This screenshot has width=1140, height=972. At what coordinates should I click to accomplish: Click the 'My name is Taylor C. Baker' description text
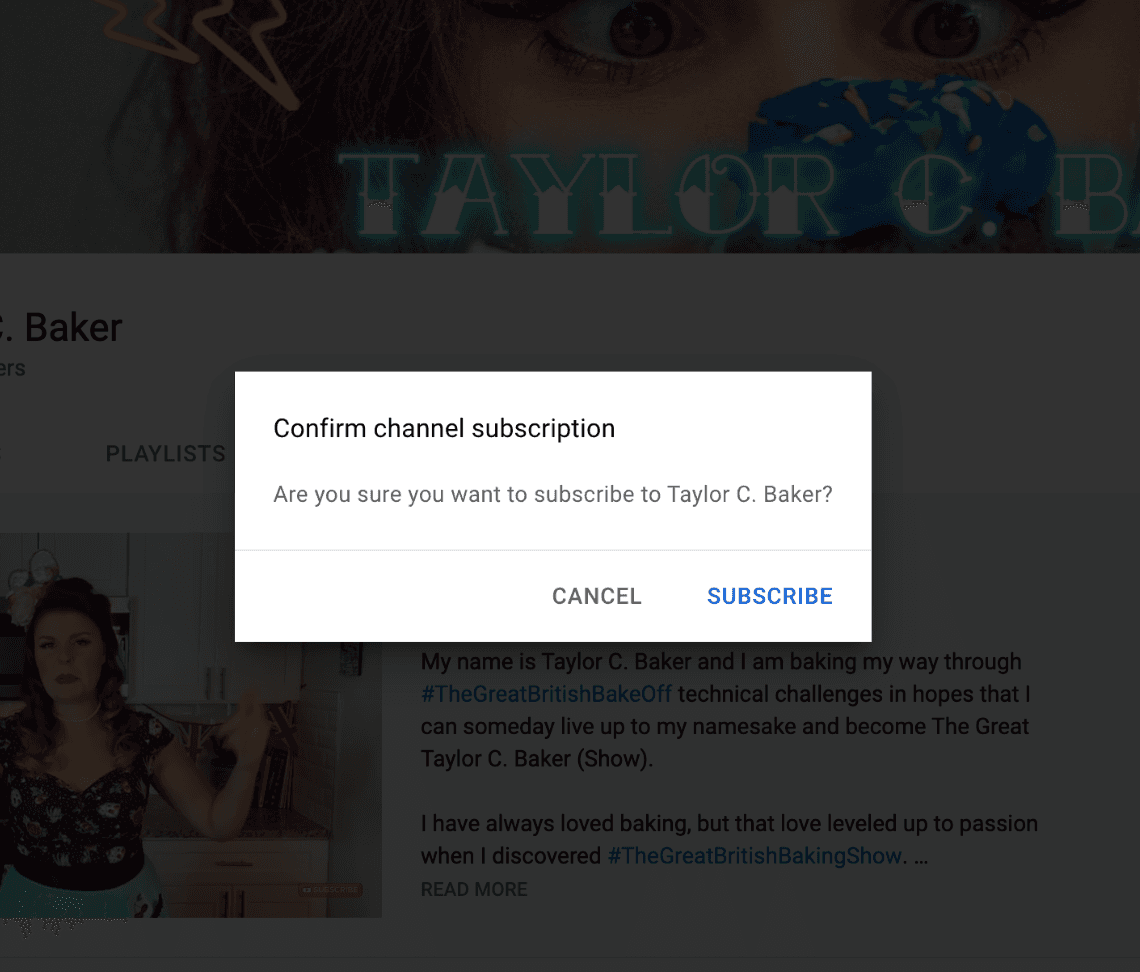tap(725, 710)
